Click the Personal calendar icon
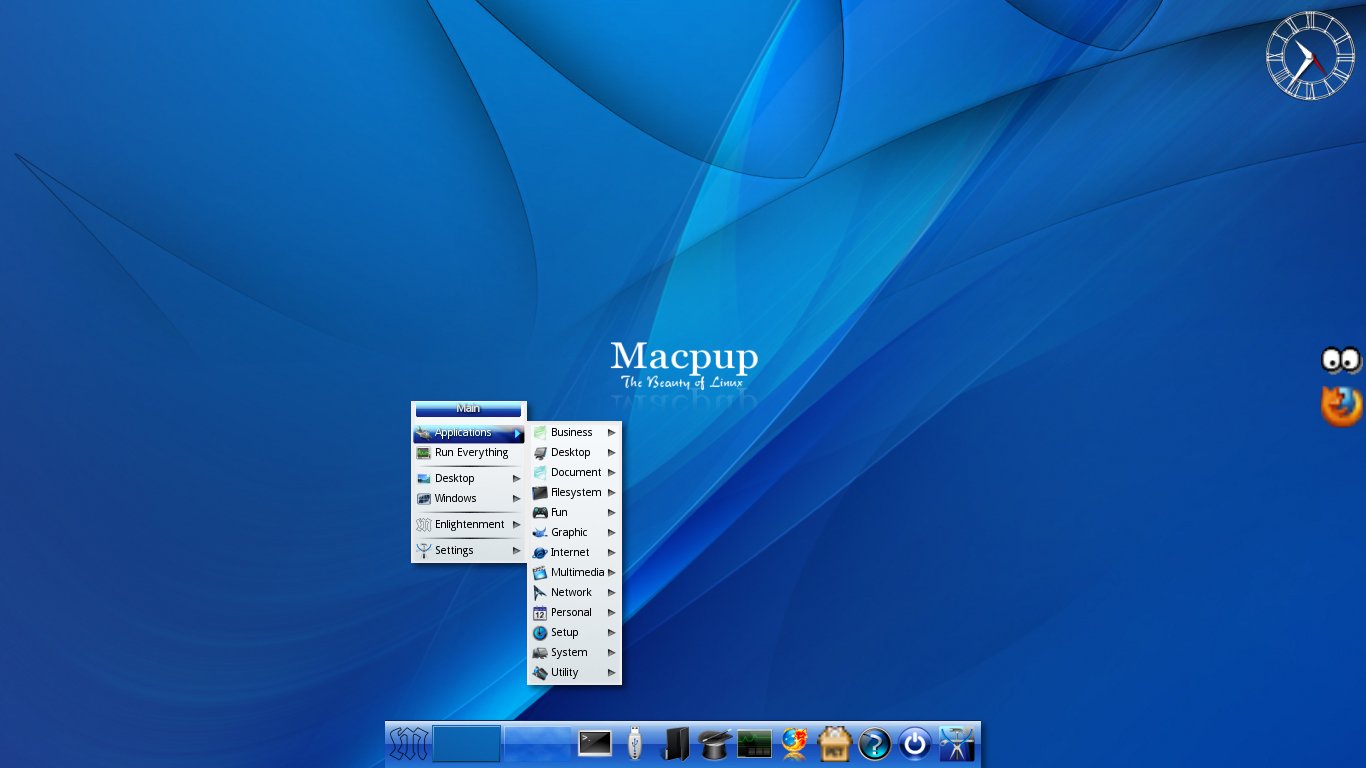Image resolution: width=1366 pixels, height=768 pixels. [x=540, y=613]
